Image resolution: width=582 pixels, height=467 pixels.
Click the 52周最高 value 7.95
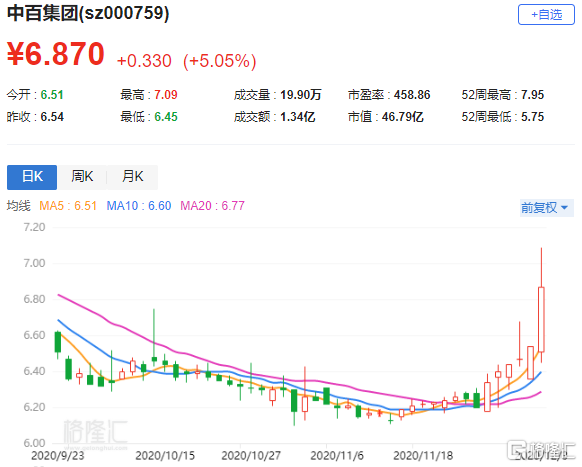532,95
